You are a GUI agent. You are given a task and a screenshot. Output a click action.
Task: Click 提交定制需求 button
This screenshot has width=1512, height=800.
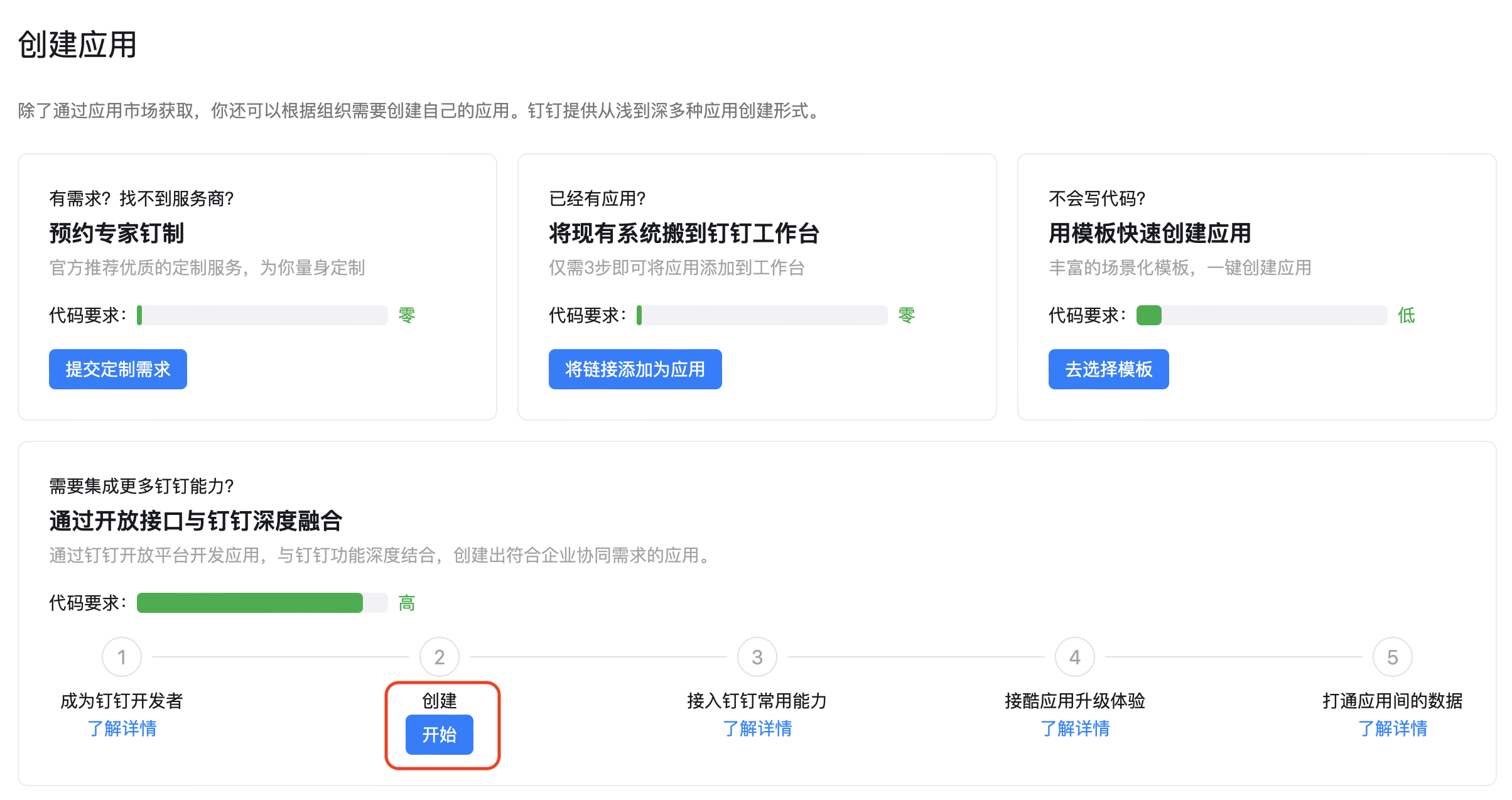(x=118, y=369)
